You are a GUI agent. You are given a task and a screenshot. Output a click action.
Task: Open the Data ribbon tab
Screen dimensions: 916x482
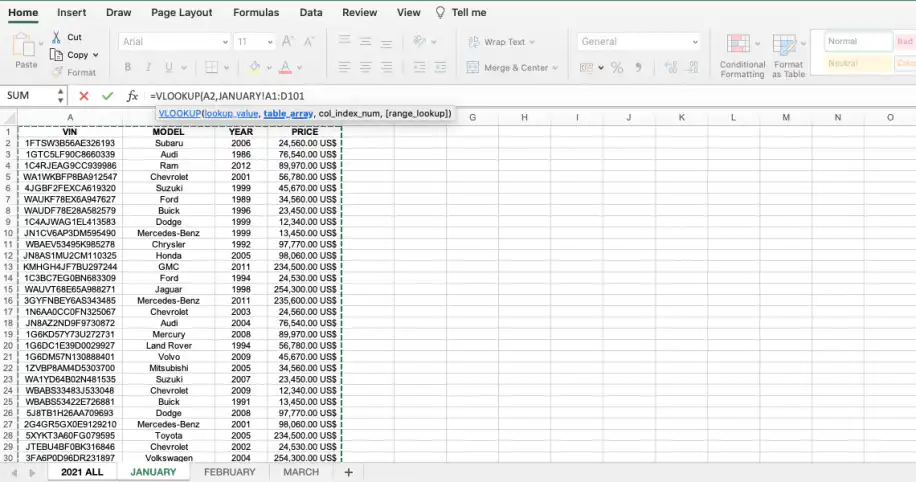click(311, 12)
